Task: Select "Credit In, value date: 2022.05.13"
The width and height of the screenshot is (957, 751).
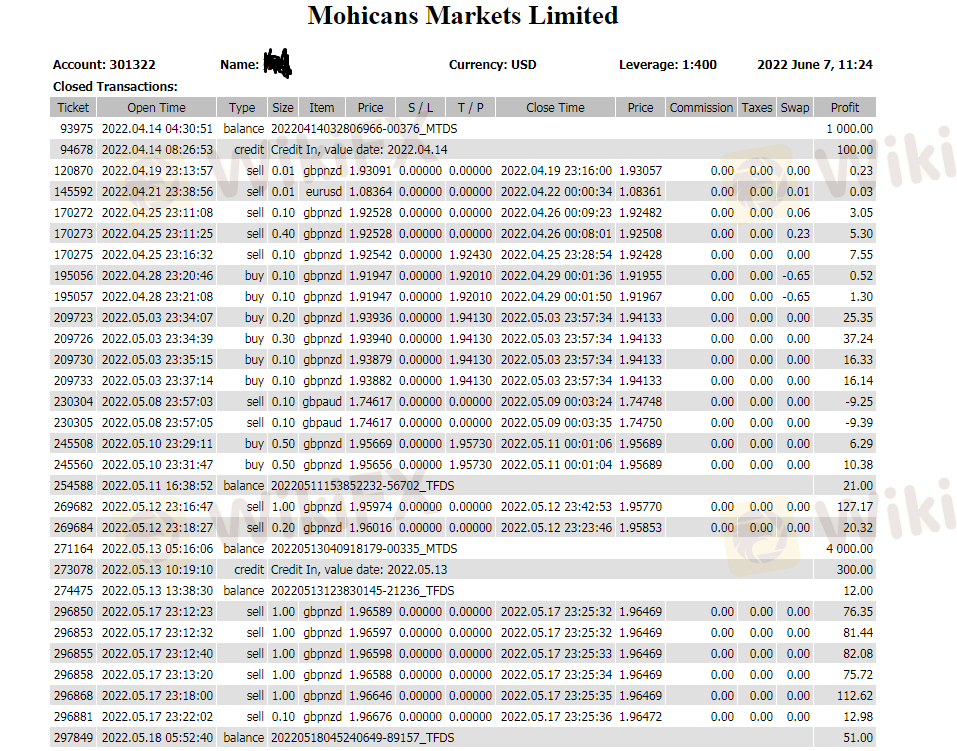Action: (x=359, y=570)
